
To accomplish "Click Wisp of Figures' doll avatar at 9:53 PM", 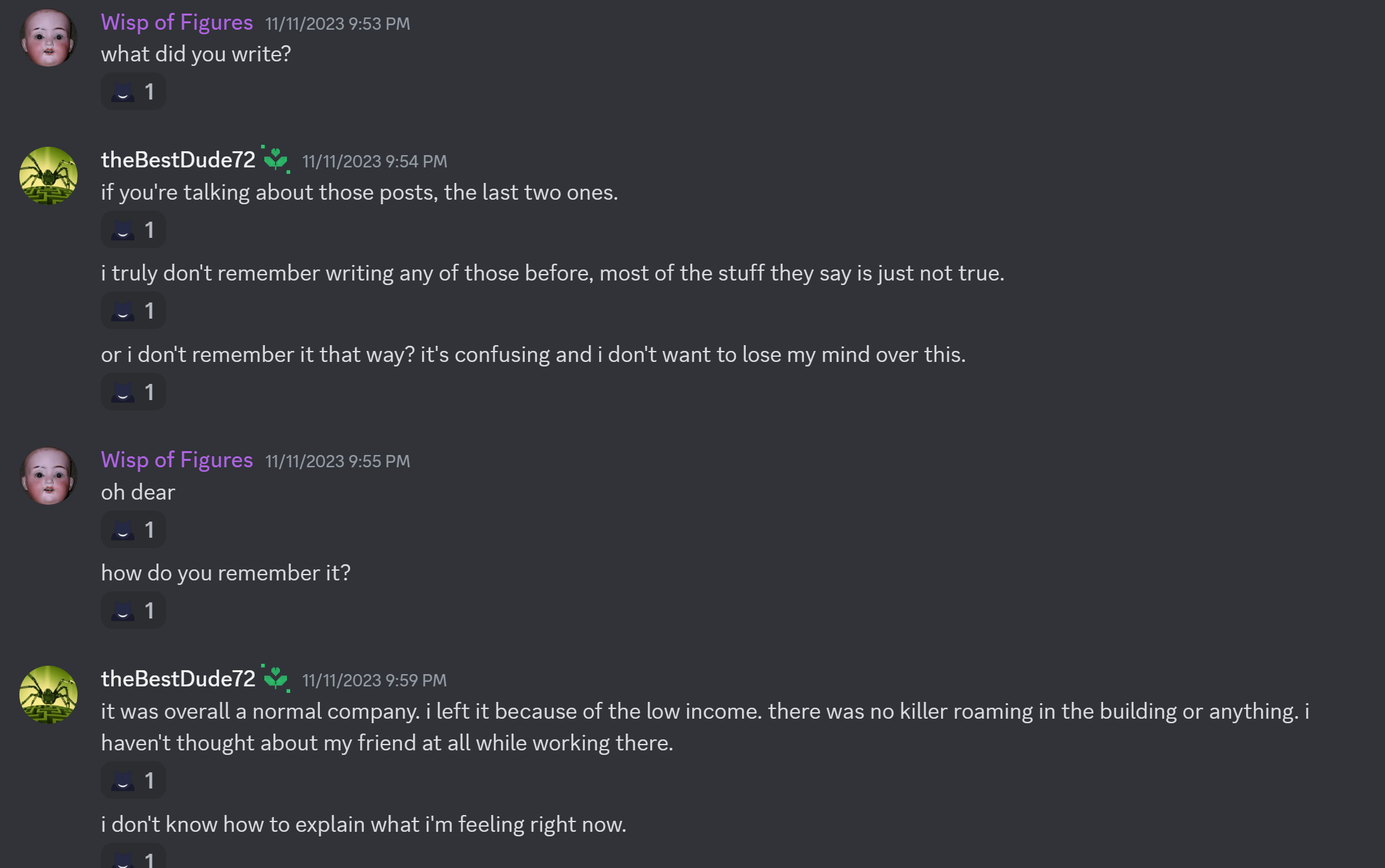I will click(x=48, y=38).
